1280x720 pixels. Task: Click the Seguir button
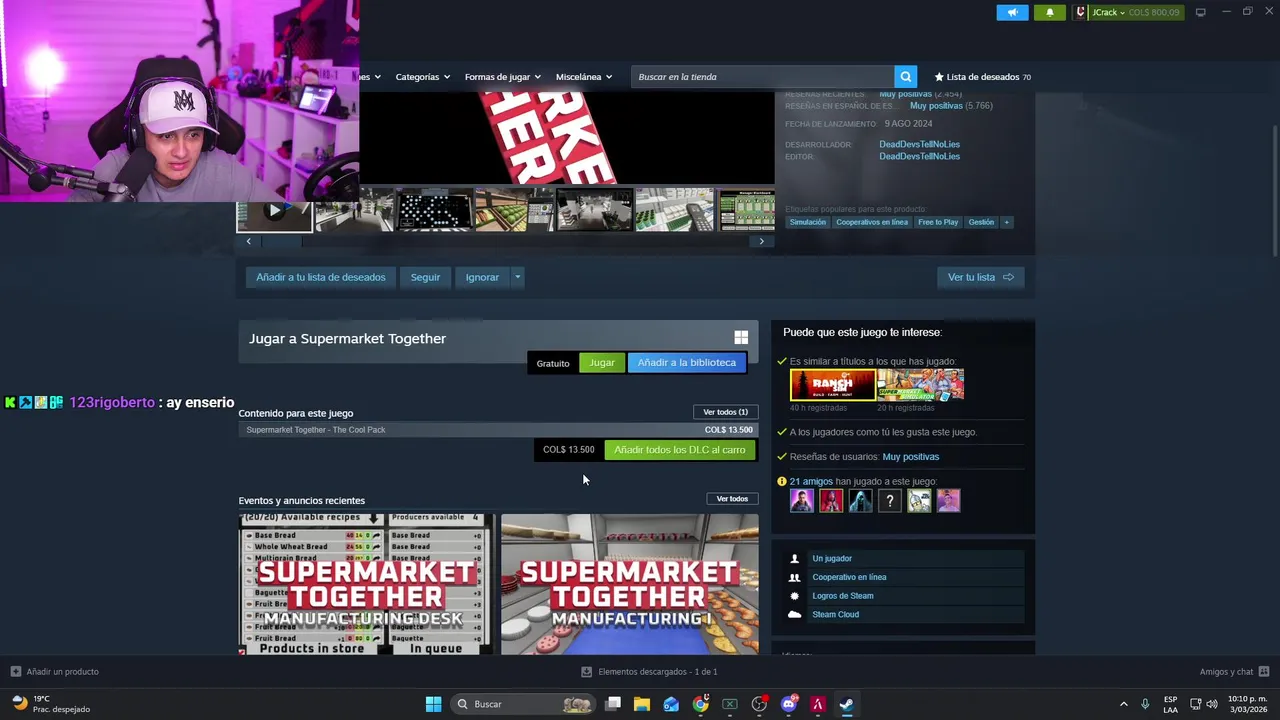tap(425, 277)
